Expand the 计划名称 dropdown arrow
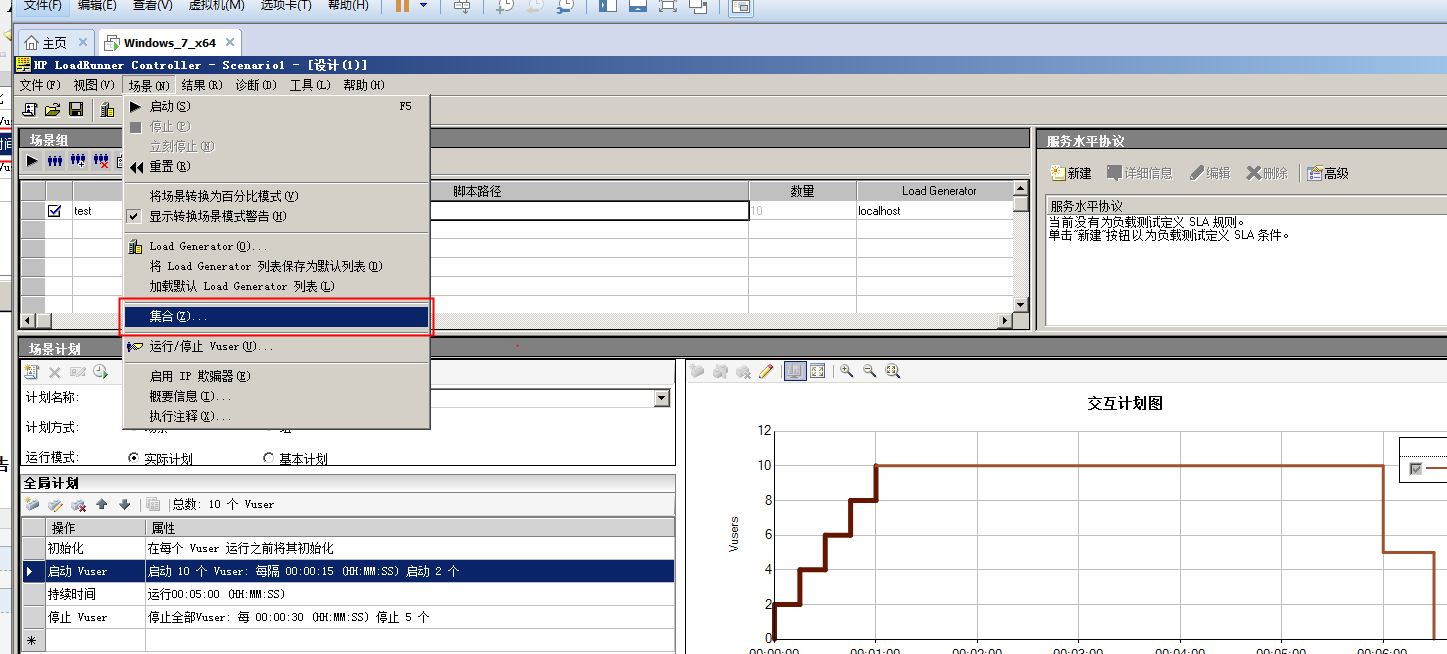1447x654 pixels. point(661,398)
